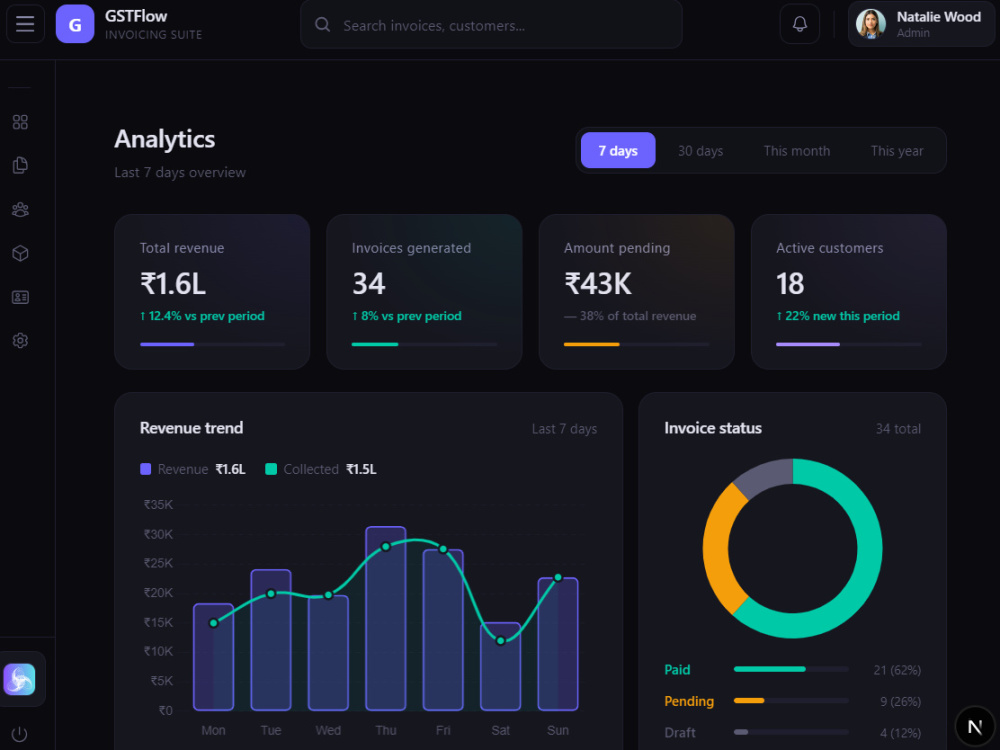Viewport: 1000px width, 750px height.
Task: Click the ₹43K pending amount value
Action: [x=598, y=284]
